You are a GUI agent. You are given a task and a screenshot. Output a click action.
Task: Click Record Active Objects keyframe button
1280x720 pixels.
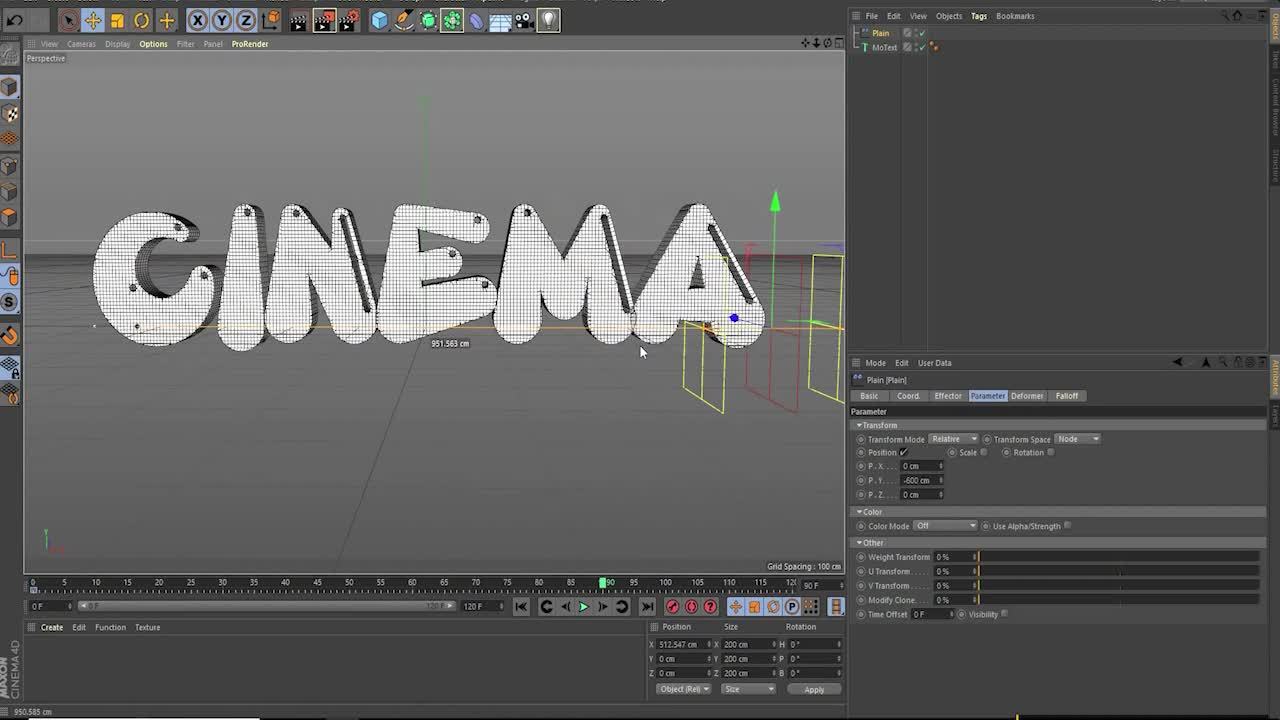[x=673, y=606]
